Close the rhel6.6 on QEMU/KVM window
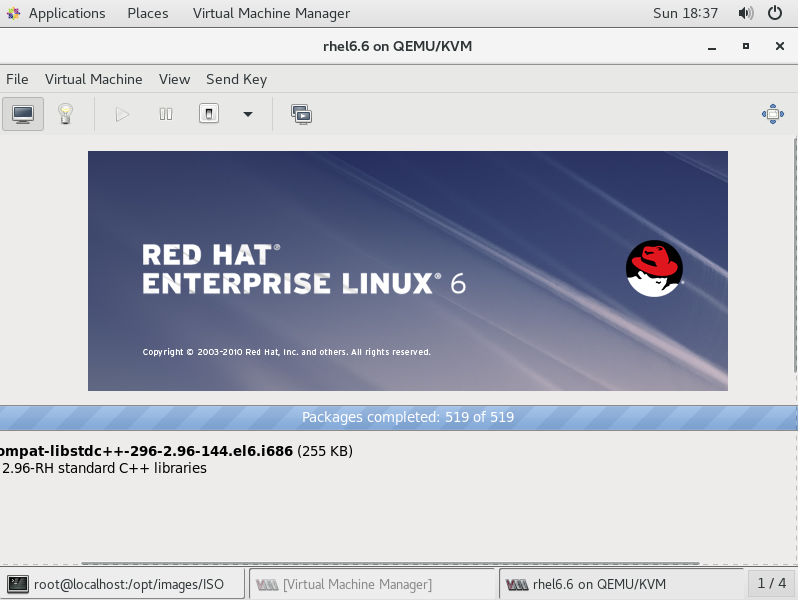798x600 pixels. [779, 46]
